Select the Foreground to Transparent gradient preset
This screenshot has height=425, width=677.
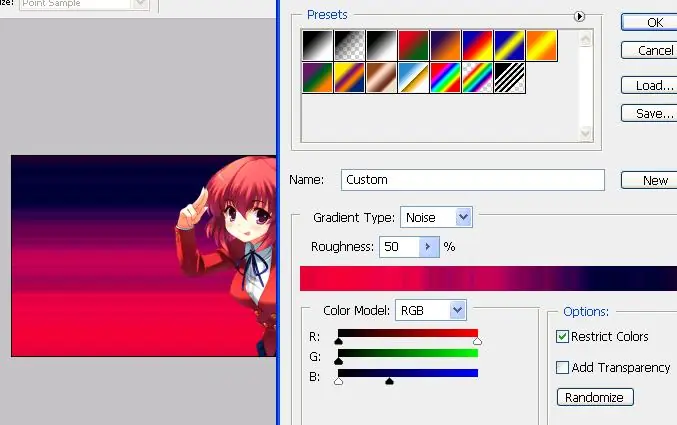click(349, 45)
